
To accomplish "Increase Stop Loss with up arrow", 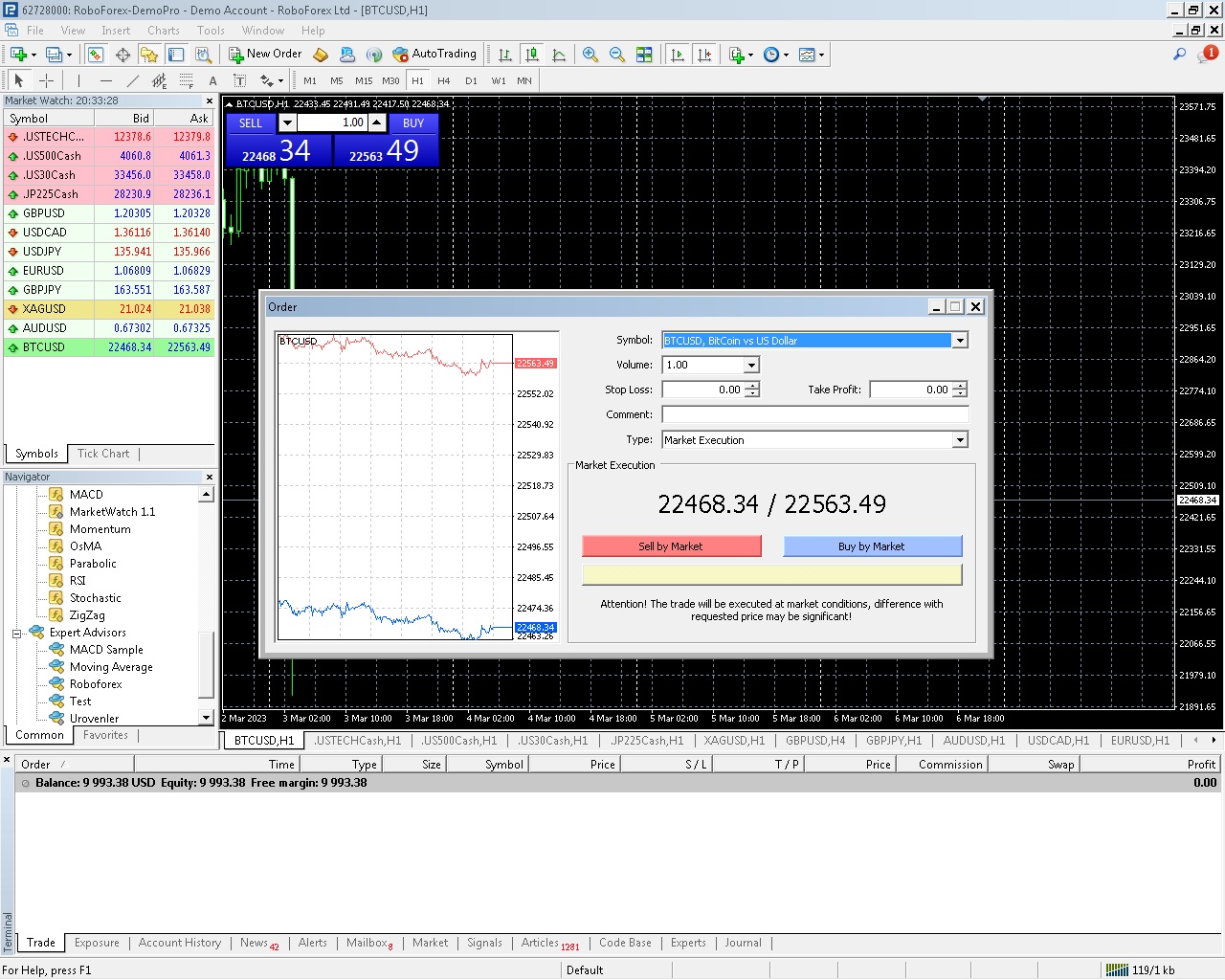I will click(752, 385).
